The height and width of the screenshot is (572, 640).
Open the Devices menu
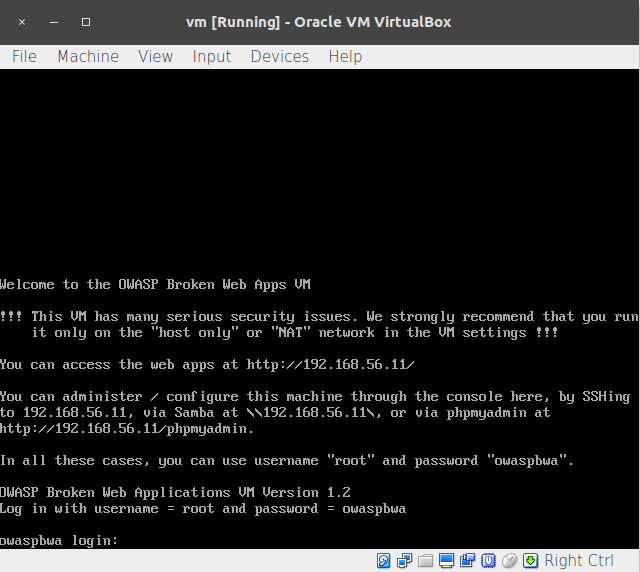point(280,56)
